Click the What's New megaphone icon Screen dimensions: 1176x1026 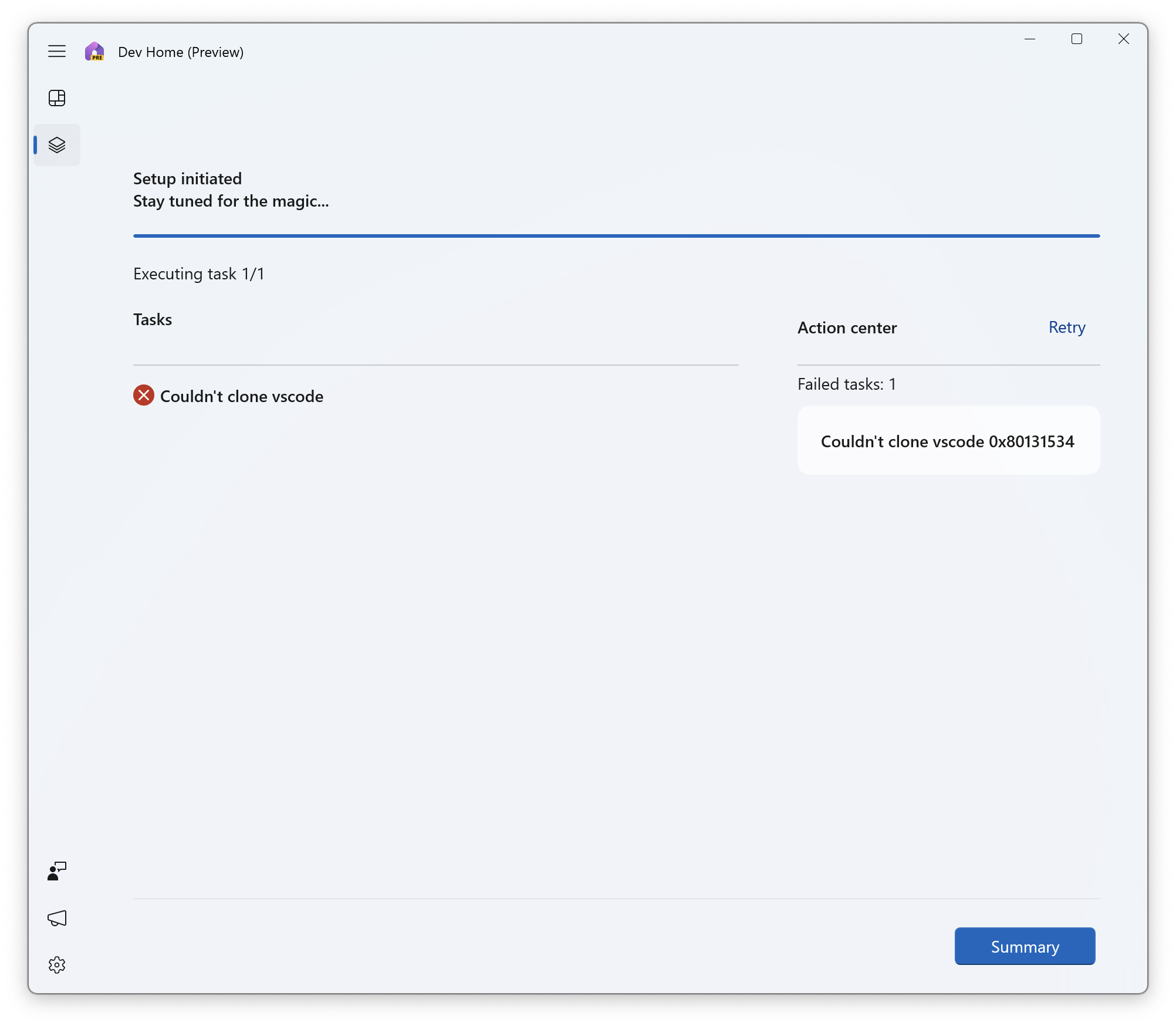click(x=56, y=918)
